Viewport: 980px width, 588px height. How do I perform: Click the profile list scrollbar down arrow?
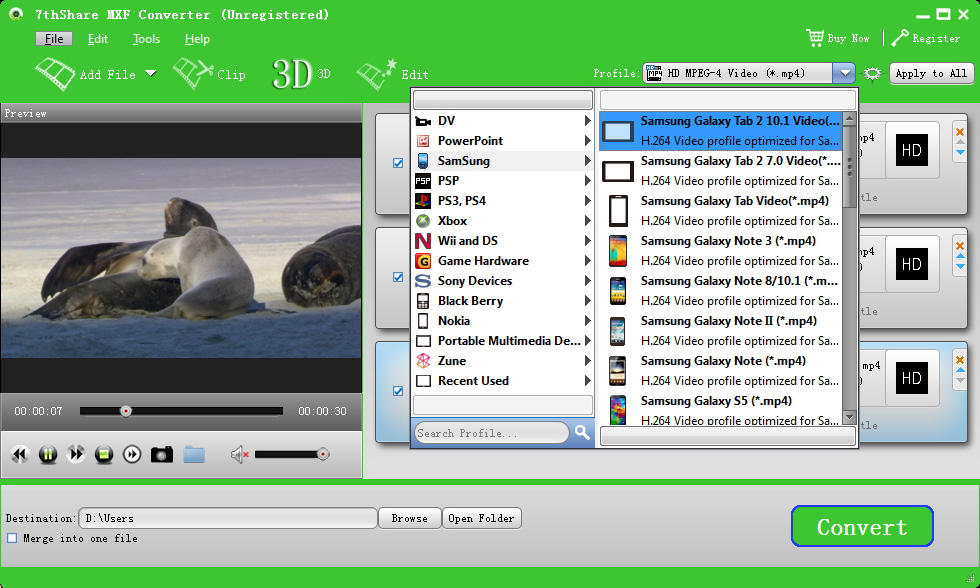click(849, 417)
